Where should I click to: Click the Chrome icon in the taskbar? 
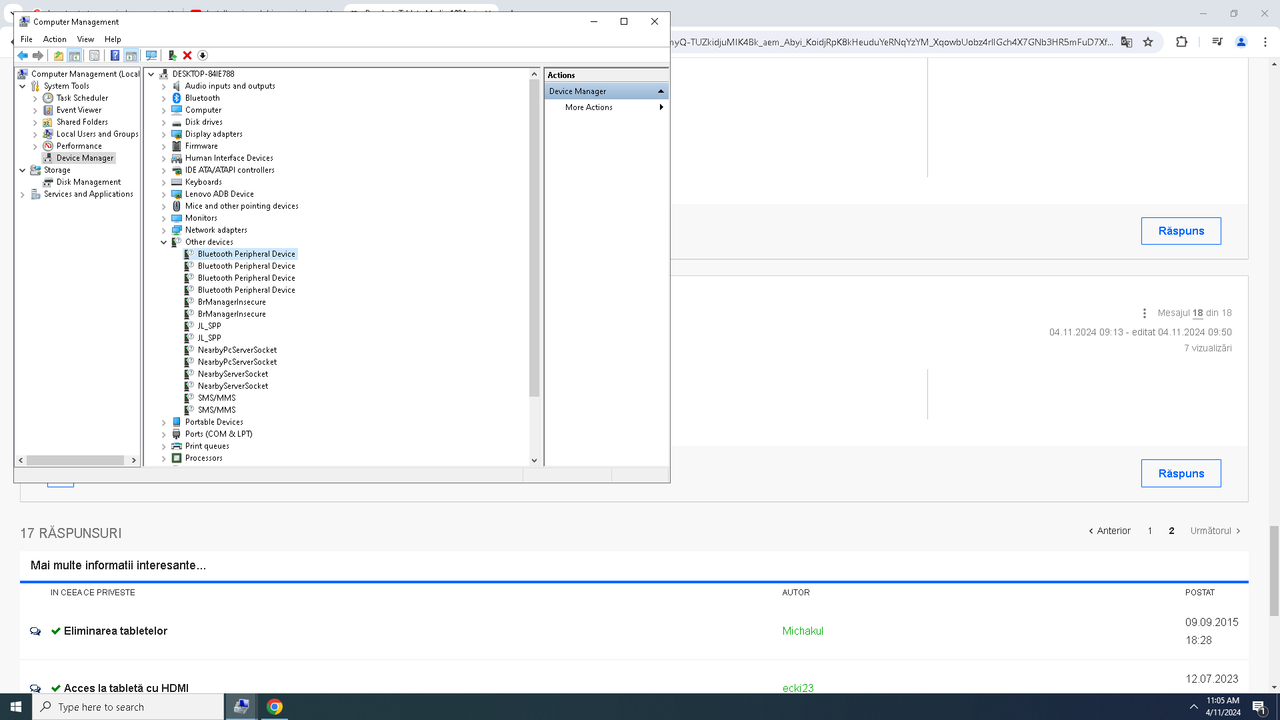(274, 706)
